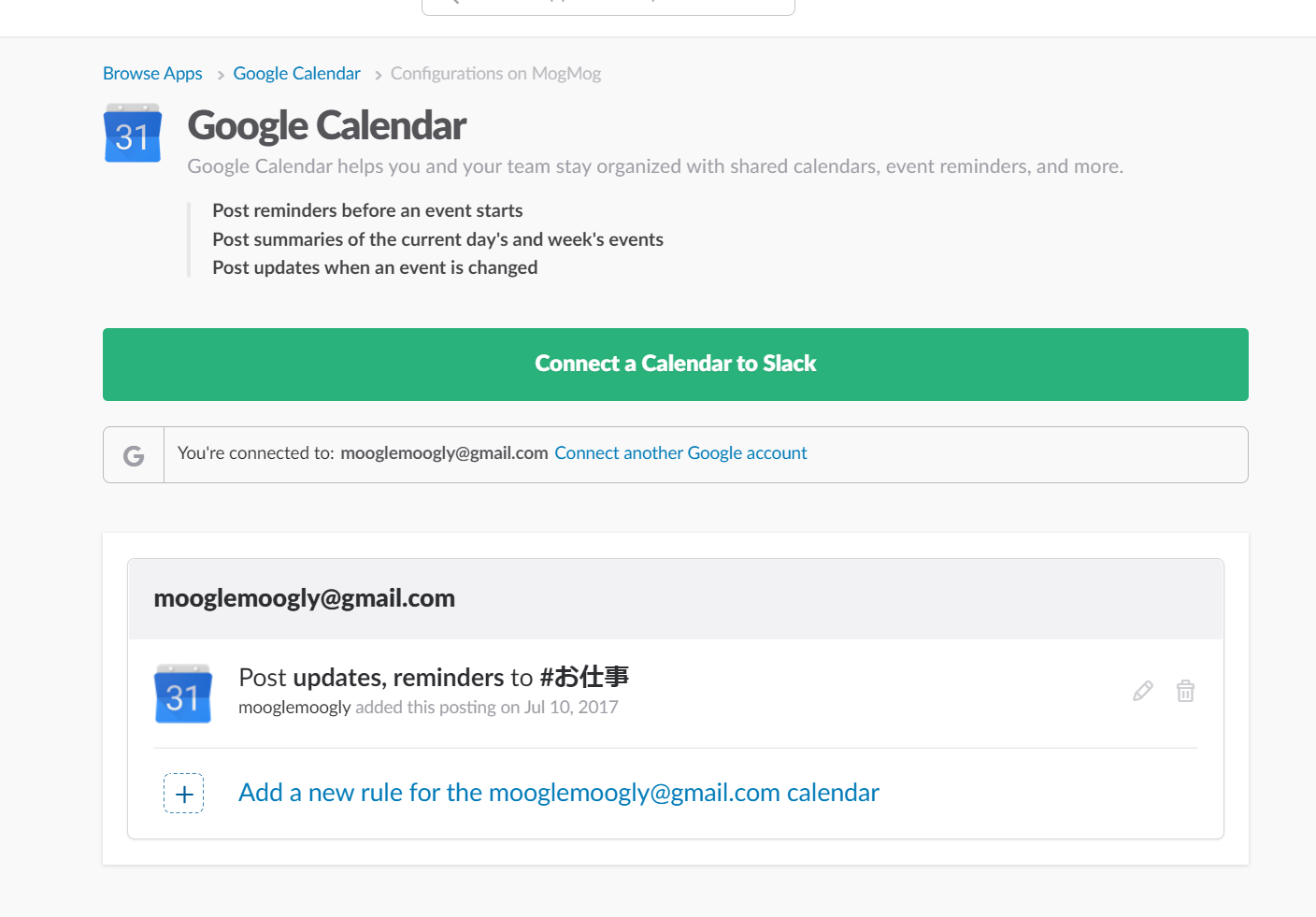1316x917 pixels.
Task: Delete the posting rule with the trash icon
Action: coord(1185,691)
